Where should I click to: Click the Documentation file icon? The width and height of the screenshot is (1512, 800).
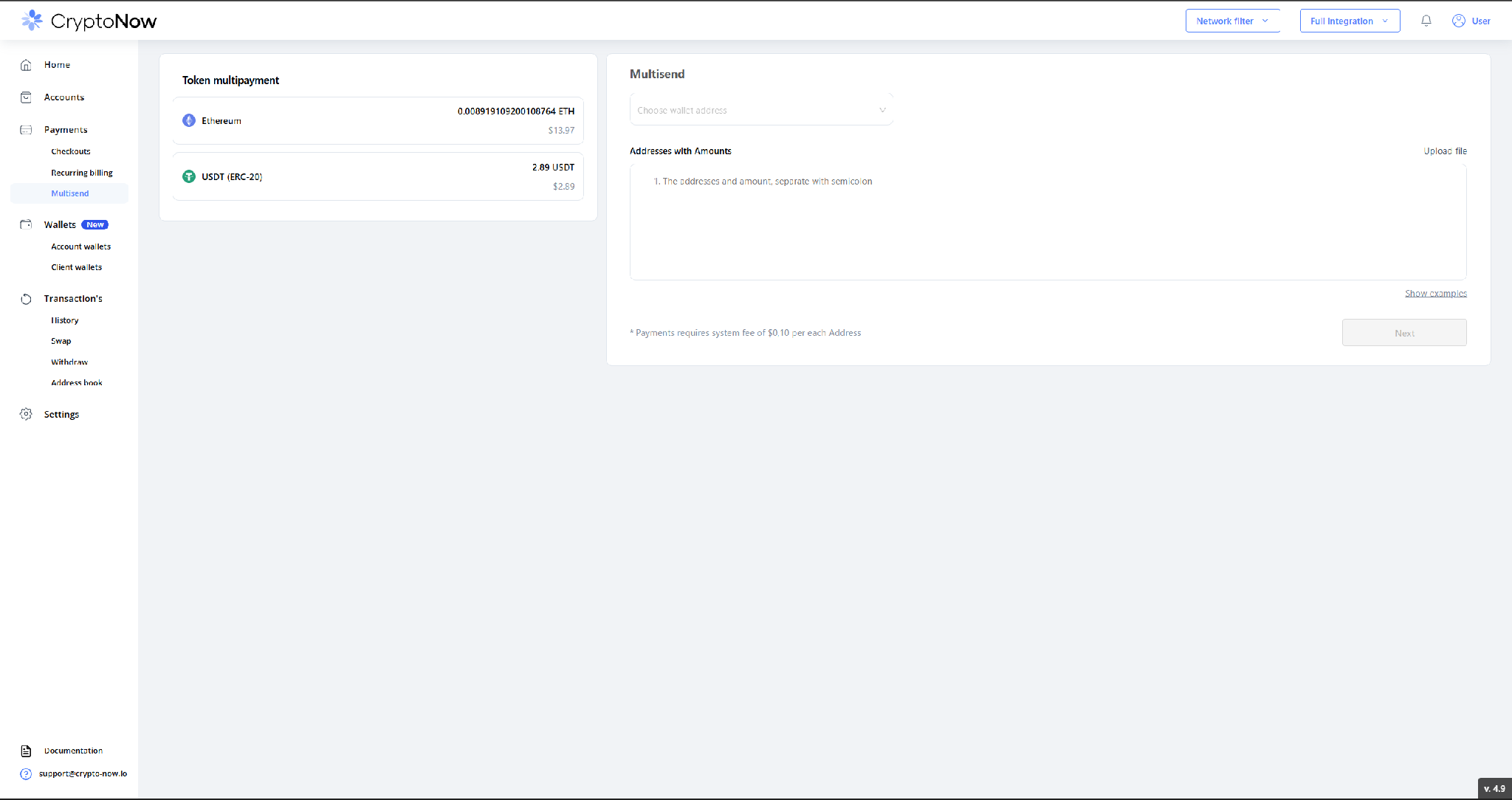tap(26, 751)
